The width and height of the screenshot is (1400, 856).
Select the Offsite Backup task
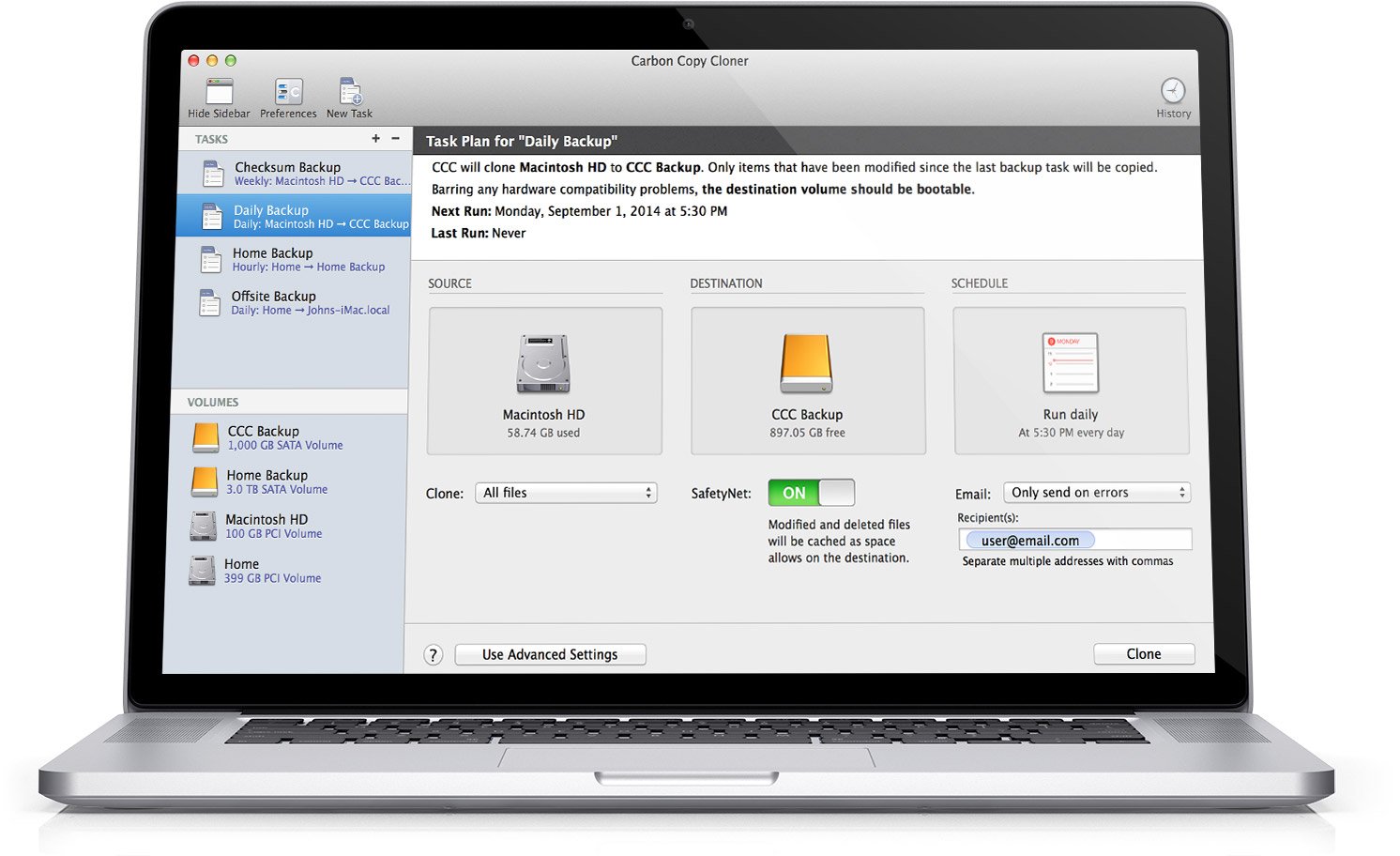pyautogui.click(x=292, y=302)
